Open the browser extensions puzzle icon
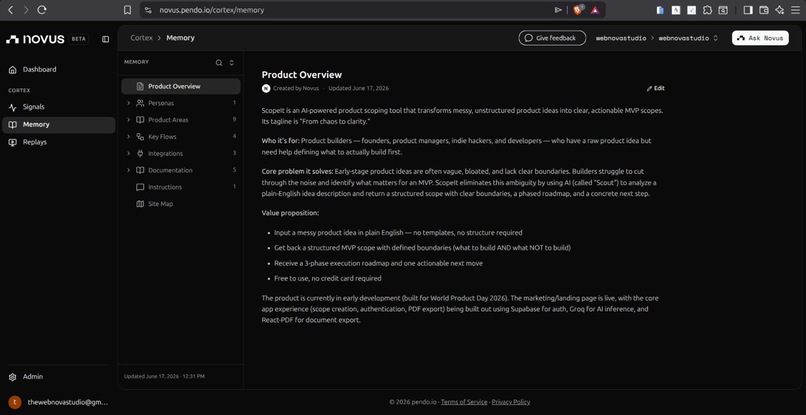Screen dimensions: 806x415 pos(707,10)
